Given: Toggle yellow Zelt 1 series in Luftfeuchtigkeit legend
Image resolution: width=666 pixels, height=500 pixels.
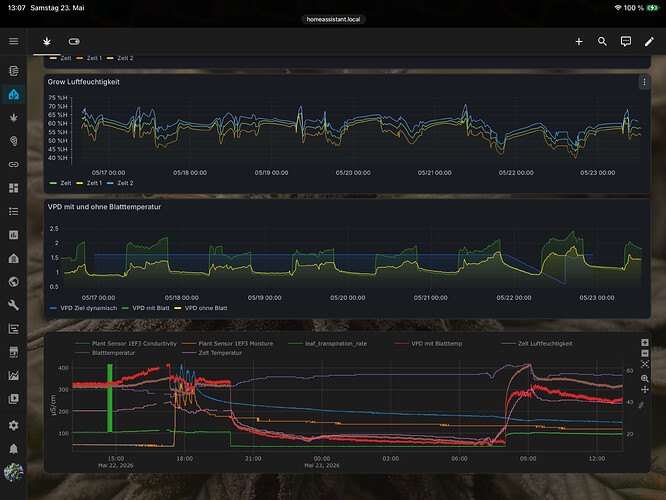Looking at the screenshot, I should point(89,183).
